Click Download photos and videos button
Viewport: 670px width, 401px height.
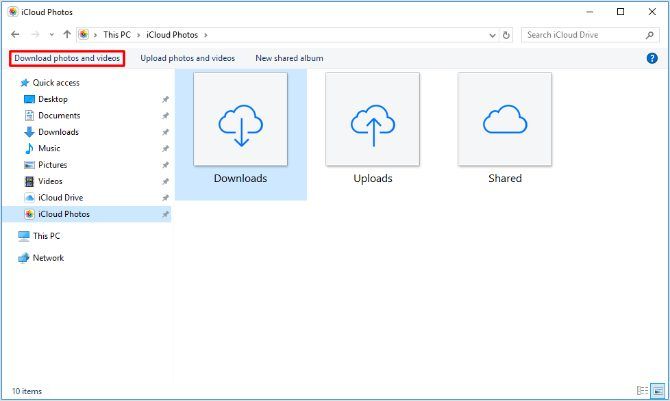click(x=67, y=58)
